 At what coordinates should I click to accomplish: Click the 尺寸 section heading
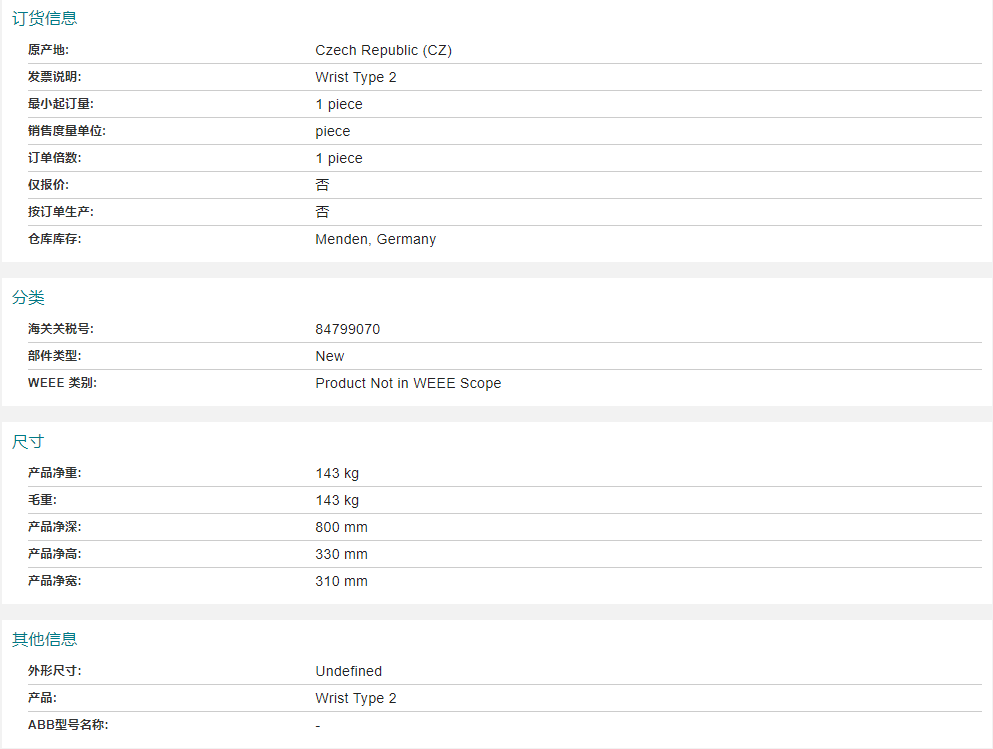point(28,442)
